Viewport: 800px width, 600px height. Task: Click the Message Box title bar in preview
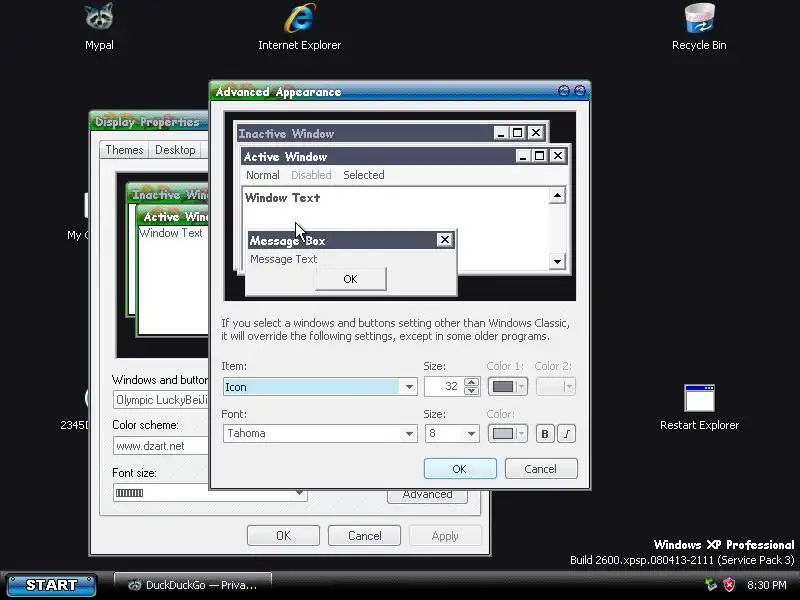pos(342,240)
